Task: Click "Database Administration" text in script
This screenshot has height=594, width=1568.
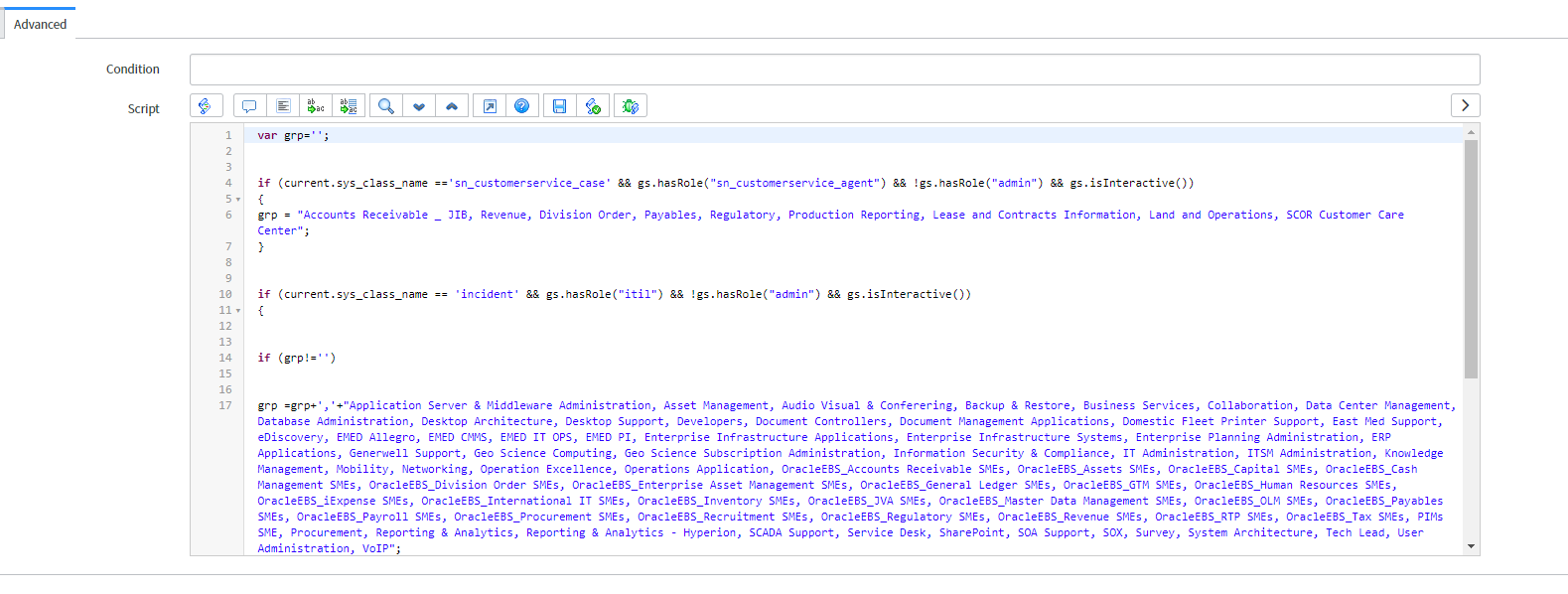Action: [x=333, y=421]
